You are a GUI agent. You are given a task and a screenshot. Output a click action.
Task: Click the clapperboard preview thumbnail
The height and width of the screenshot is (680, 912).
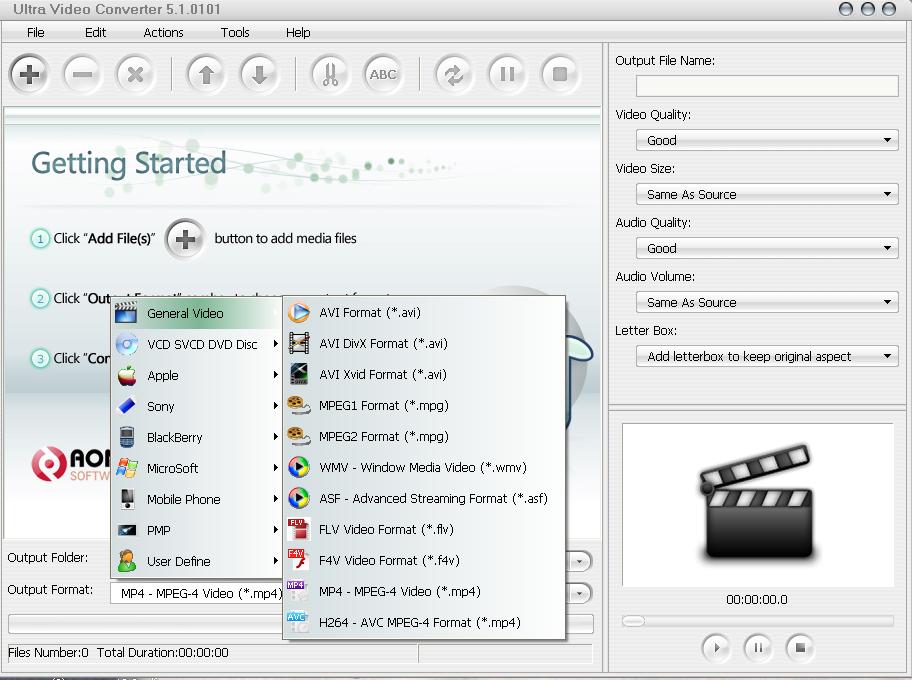[x=758, y=504]
